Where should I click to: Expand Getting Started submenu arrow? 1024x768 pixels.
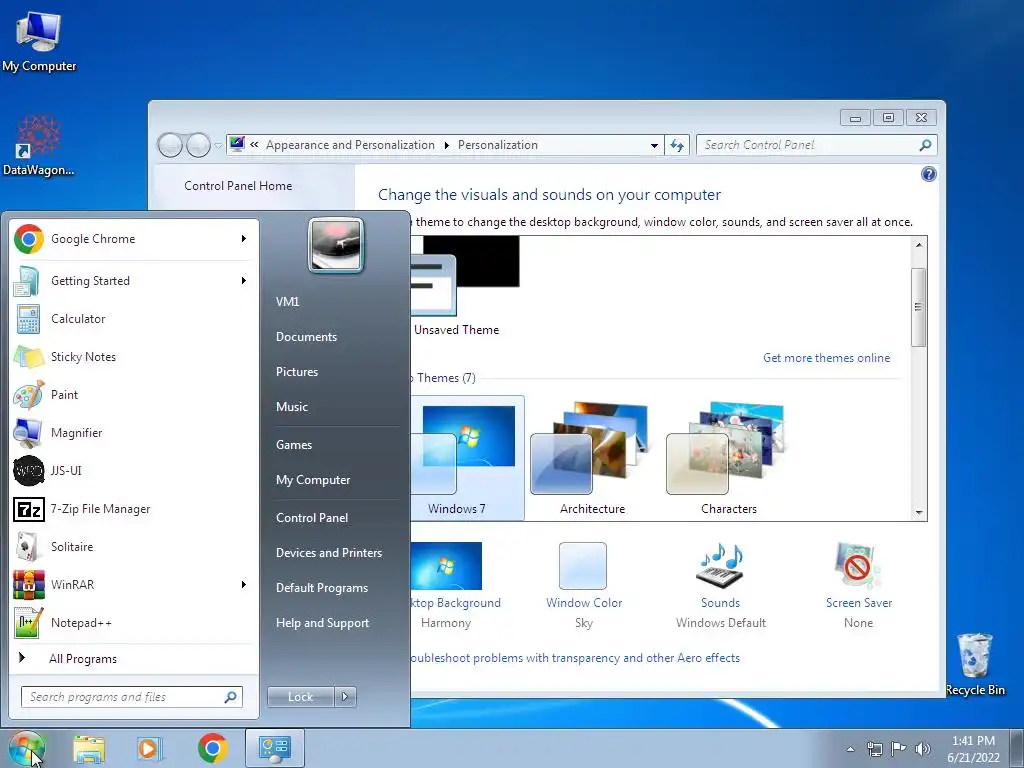tap(244, 281)
